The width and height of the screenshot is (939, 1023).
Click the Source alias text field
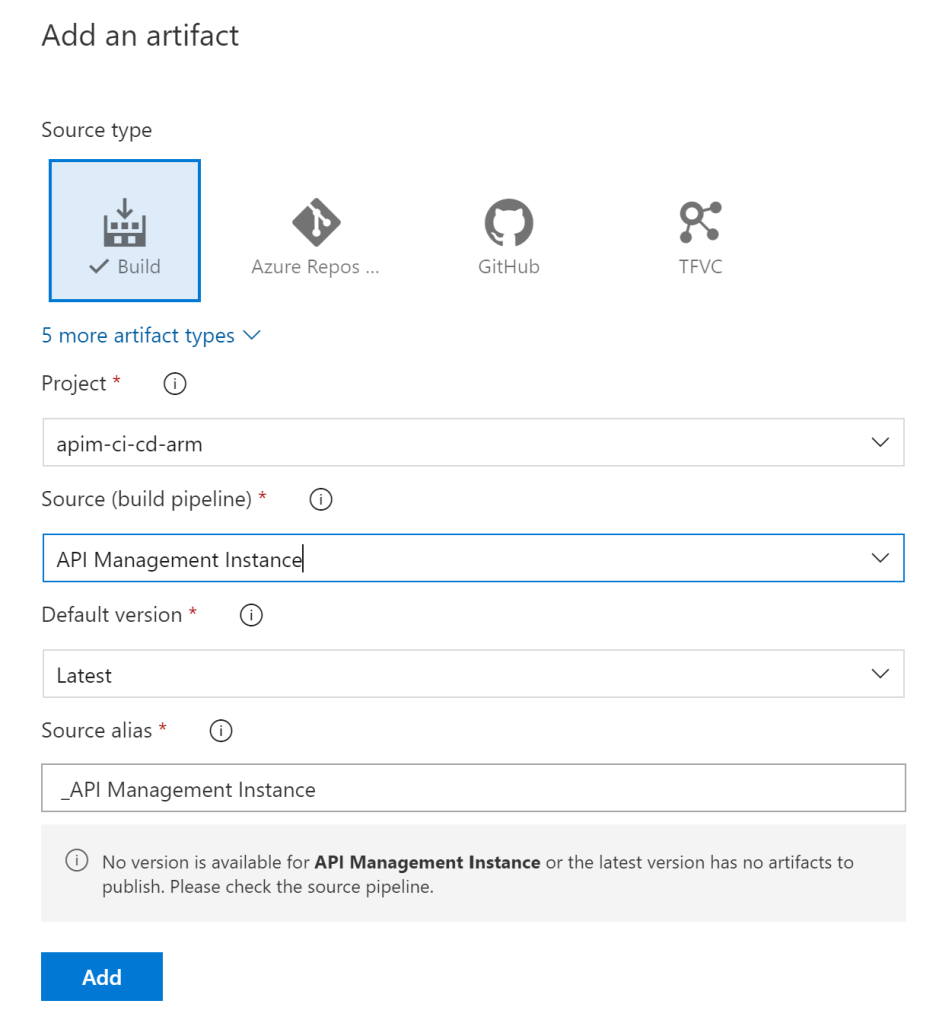point(473,789)
